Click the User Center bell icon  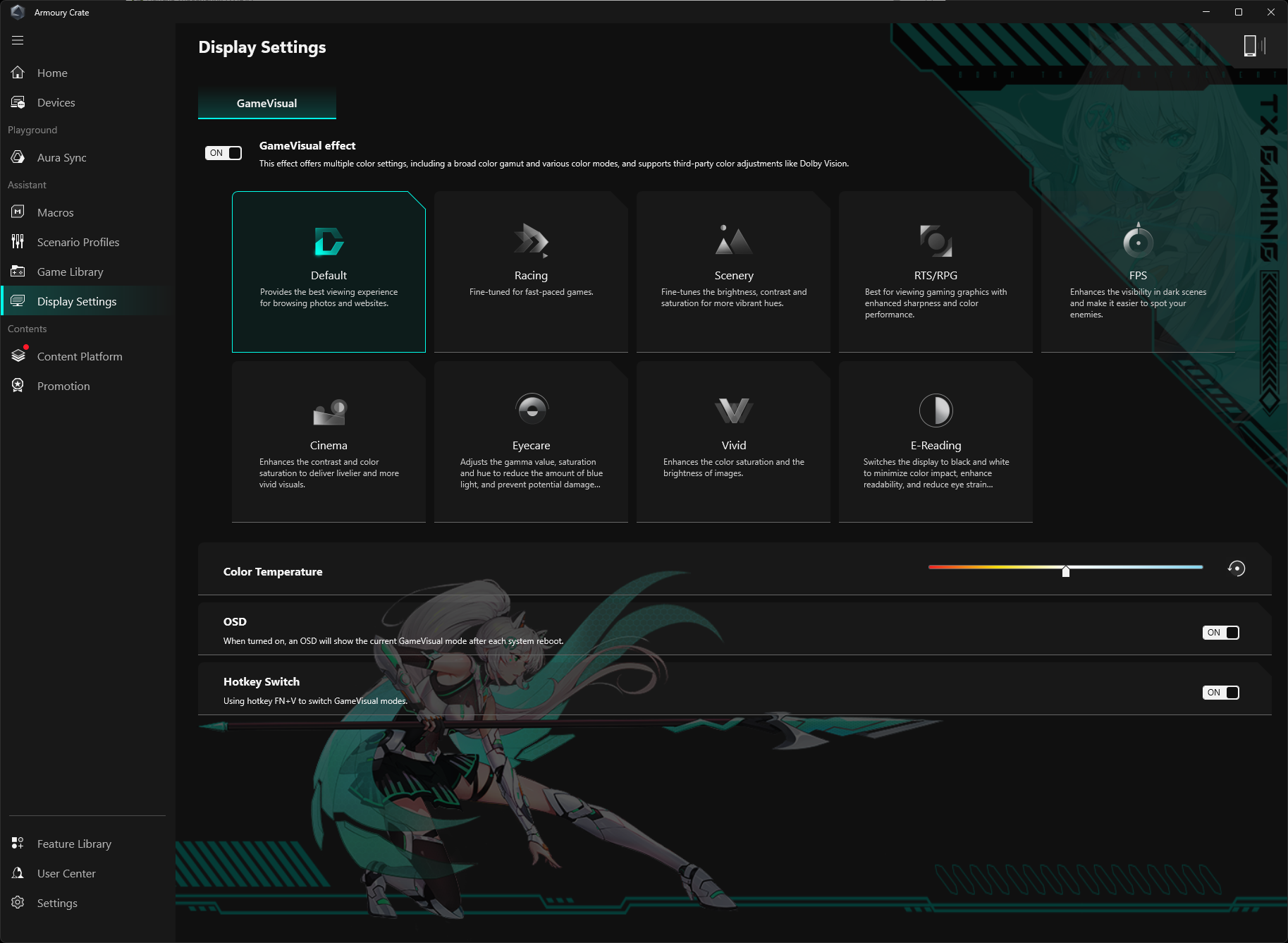point(18,873)
